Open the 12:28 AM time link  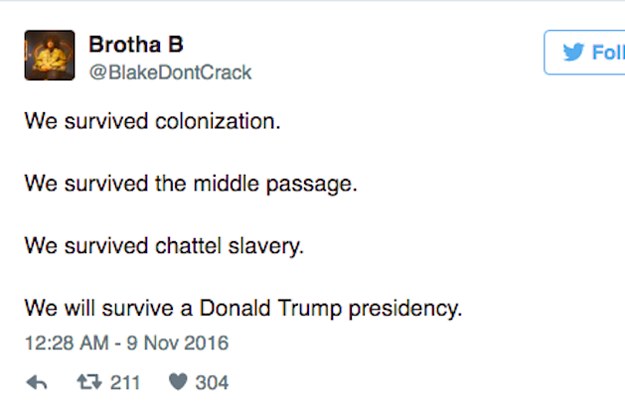coord(67,343)
